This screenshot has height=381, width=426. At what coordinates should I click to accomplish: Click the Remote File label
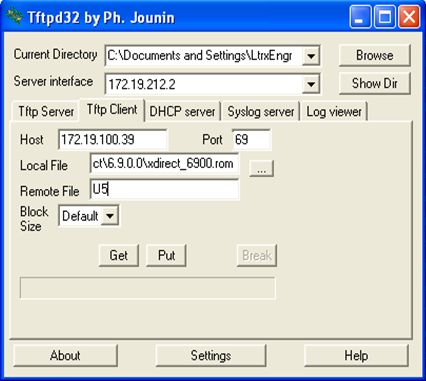pyautogui.click(x=50, y=191)
